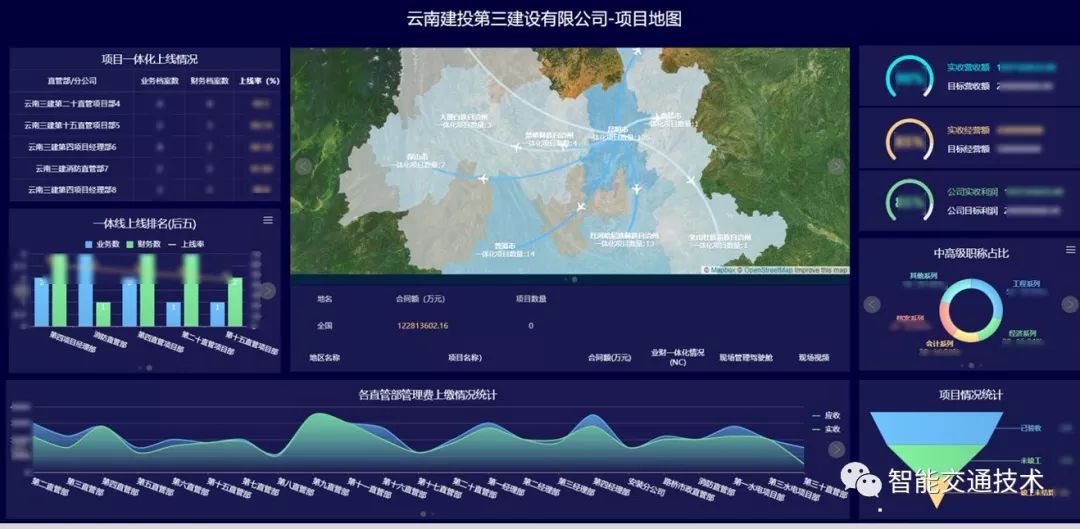Click the 会计系列 donut label

tap(939, 343)
